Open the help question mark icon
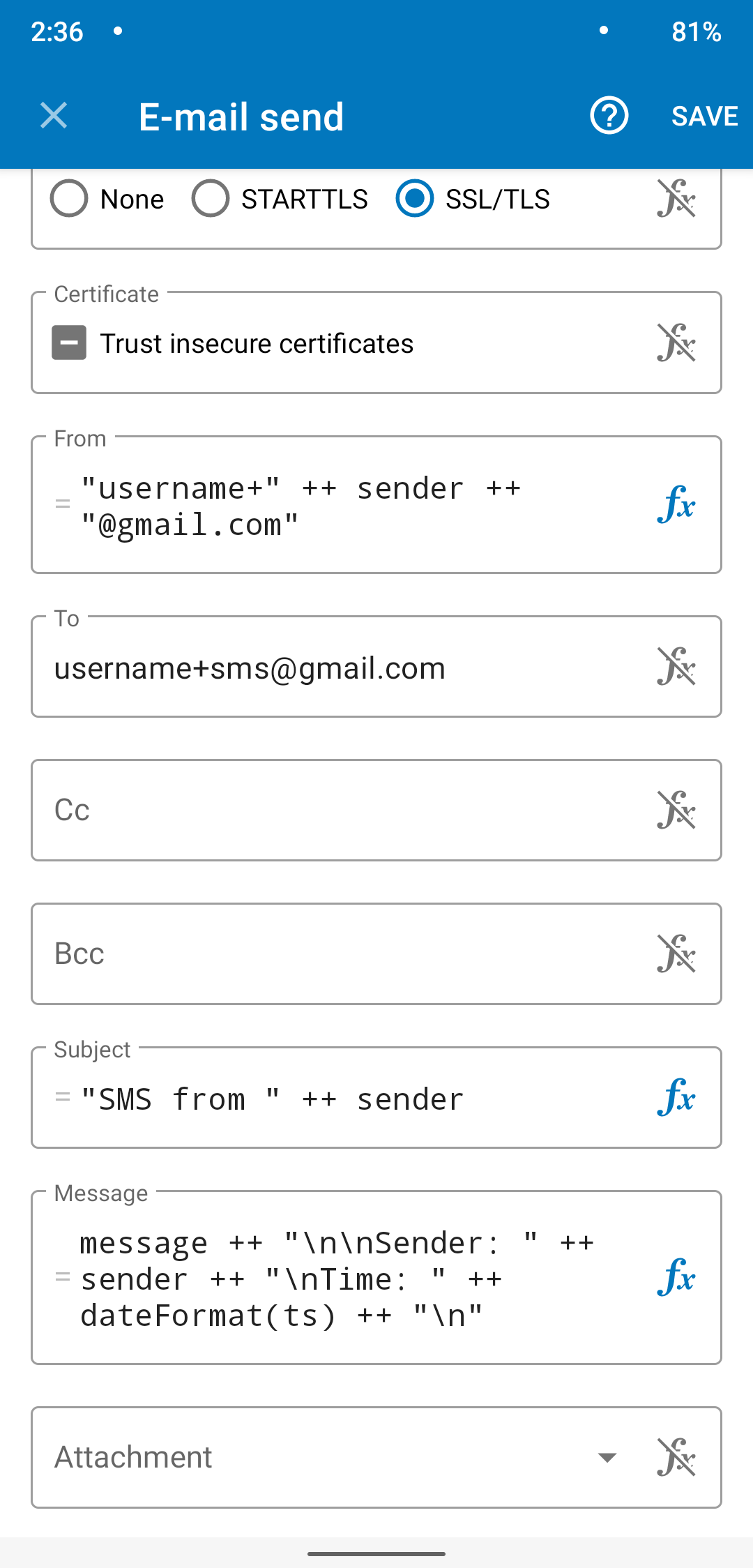Viewport: 753px width, 1568px height. click(609, 116)
